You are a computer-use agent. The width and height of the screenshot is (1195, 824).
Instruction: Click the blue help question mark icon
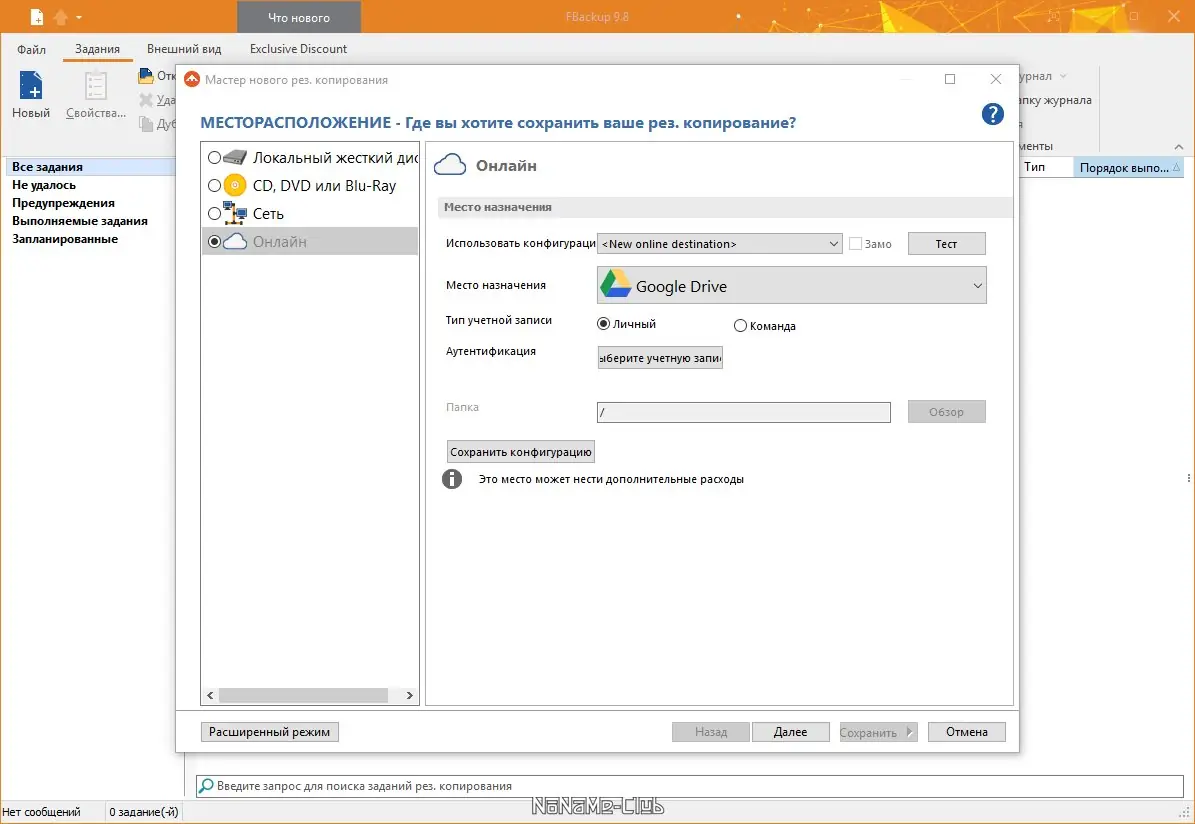(992, 114)
